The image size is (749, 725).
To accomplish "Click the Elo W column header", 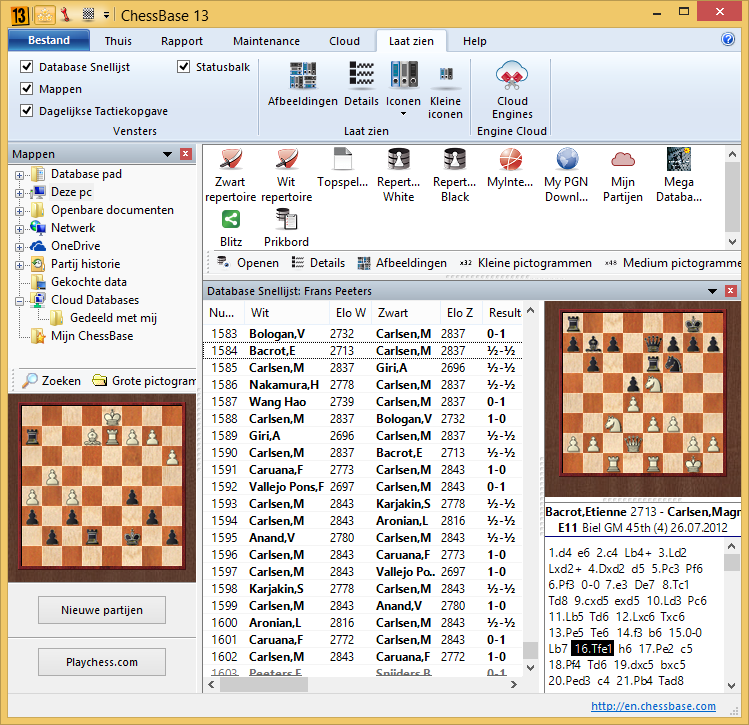I will coord(351,313).
